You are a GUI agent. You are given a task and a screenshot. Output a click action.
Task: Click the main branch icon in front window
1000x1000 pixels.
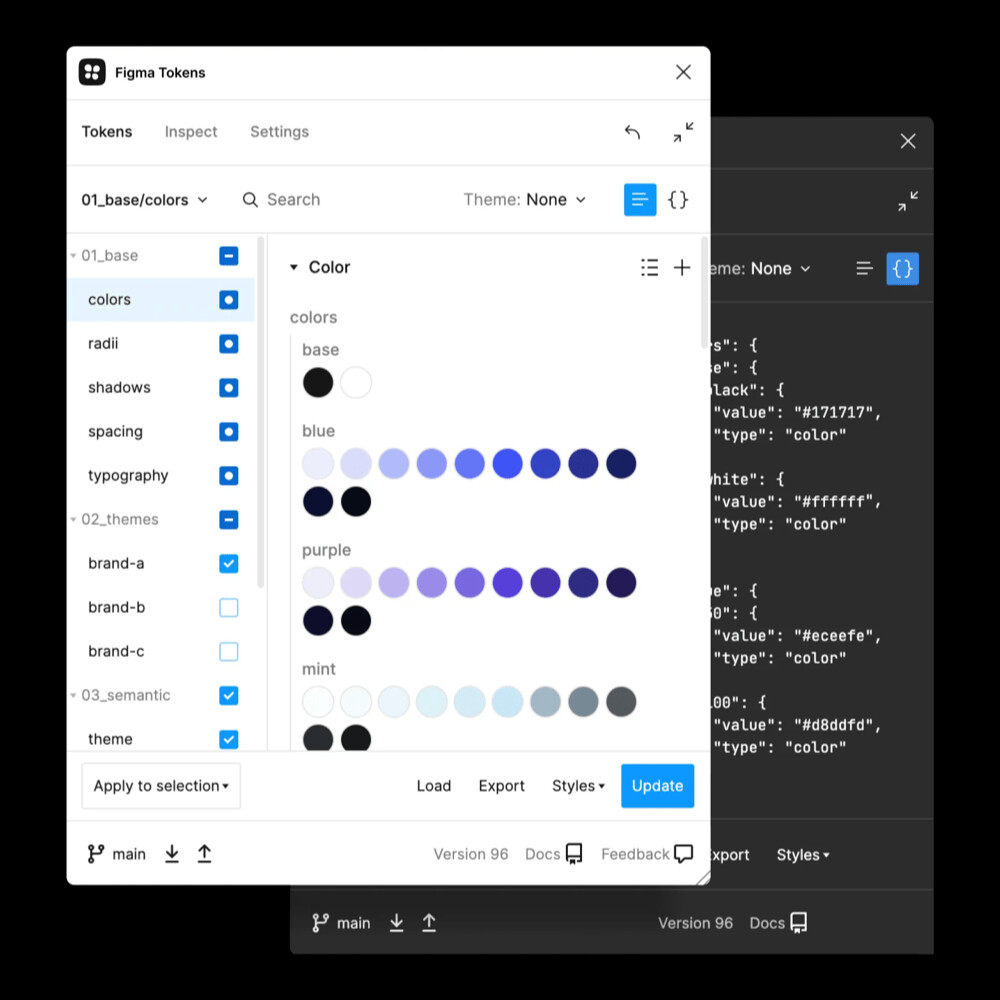96,853
